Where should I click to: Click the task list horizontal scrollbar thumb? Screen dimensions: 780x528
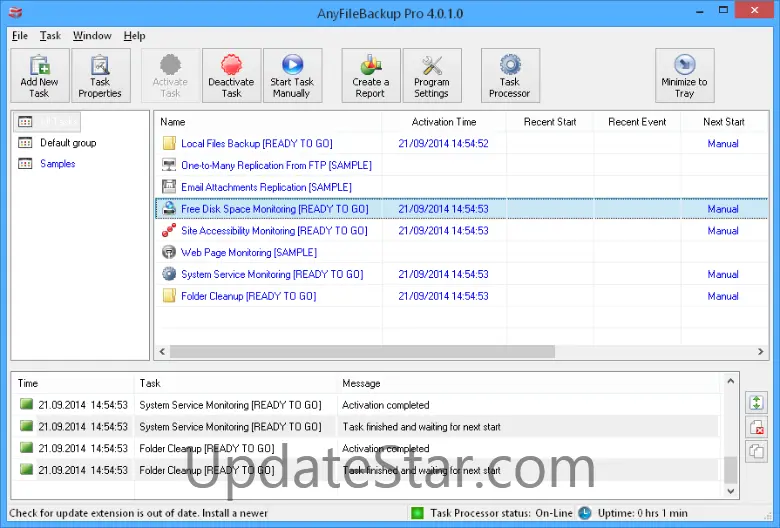pyautogui.click(x=362, y=351)
